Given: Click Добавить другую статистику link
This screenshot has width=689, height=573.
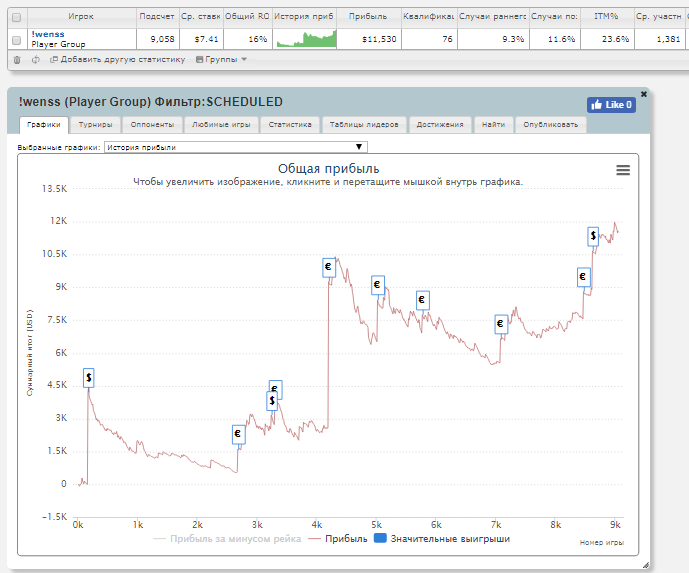Looking at the screenshot, I should click(x=118, y=60).
